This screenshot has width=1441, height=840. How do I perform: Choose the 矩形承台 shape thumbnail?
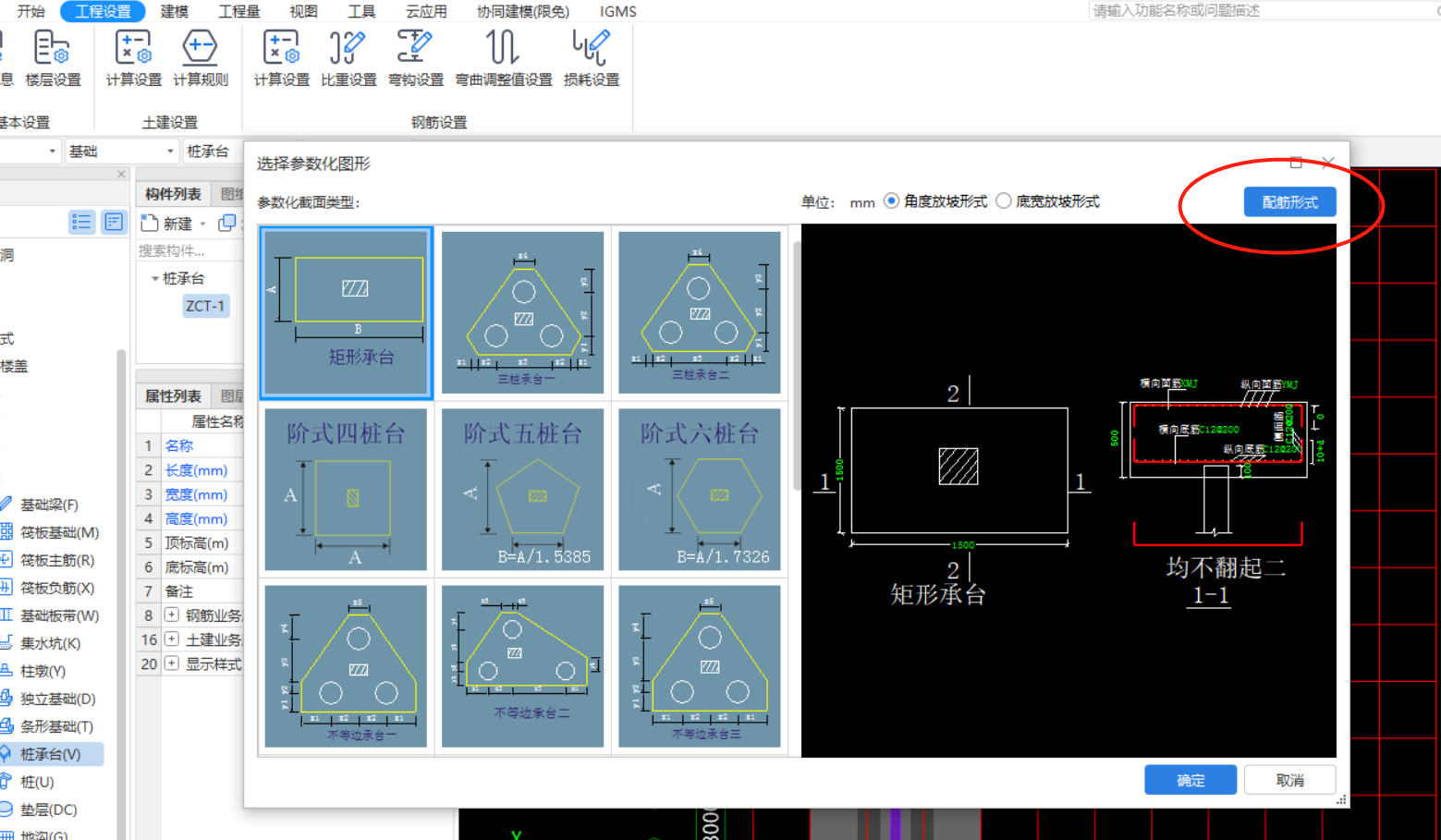tap(346, 312)
